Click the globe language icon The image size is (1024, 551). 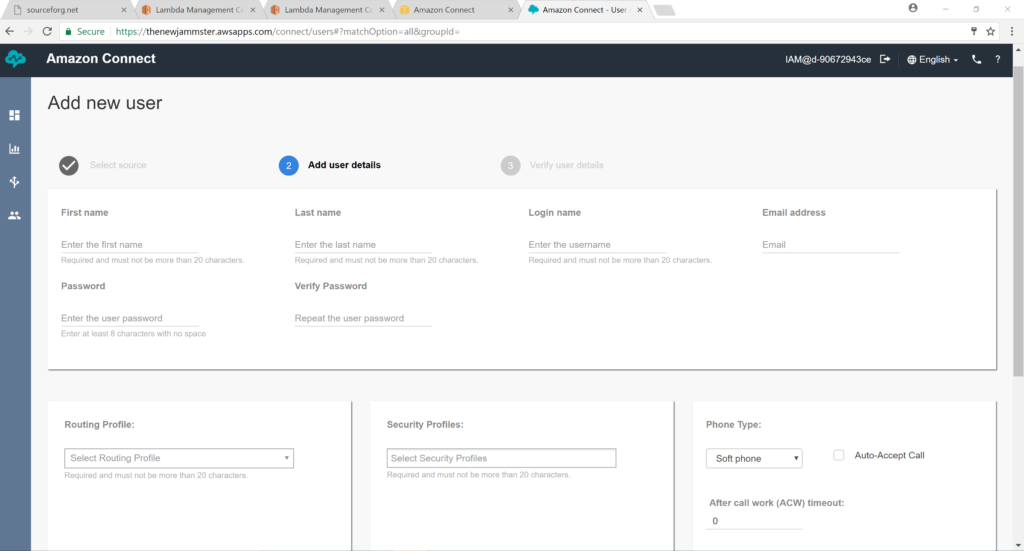click(x=912, y=59)
